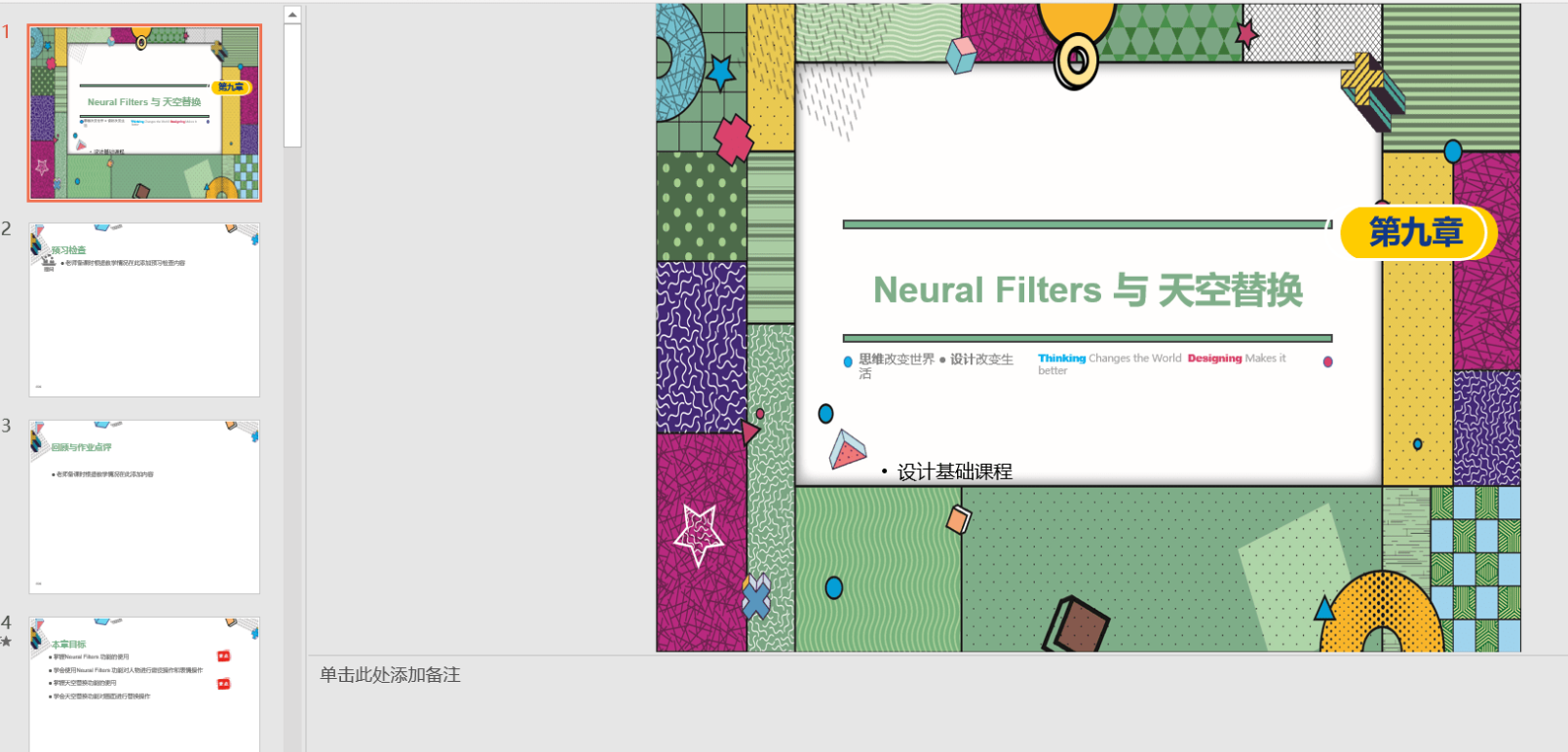Click the red watermelon triangle icon on slide

(847, 451)
